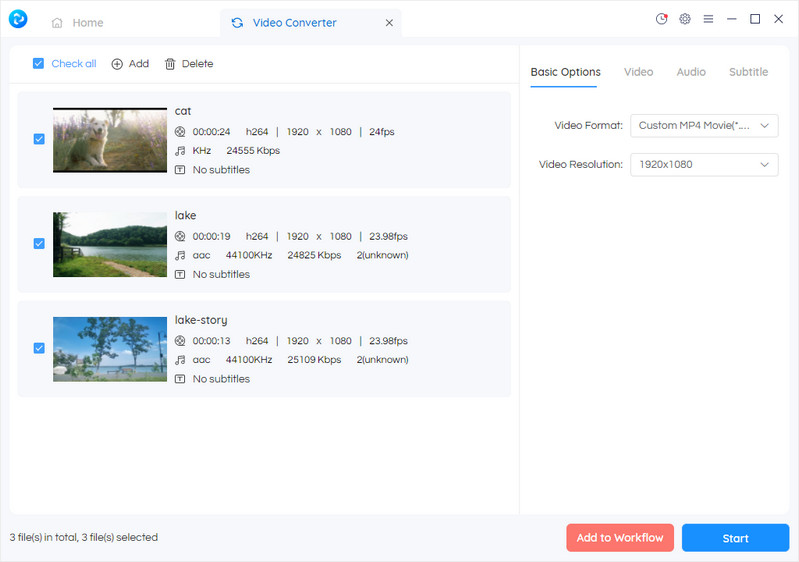Click the Add text label

[139, 64]
